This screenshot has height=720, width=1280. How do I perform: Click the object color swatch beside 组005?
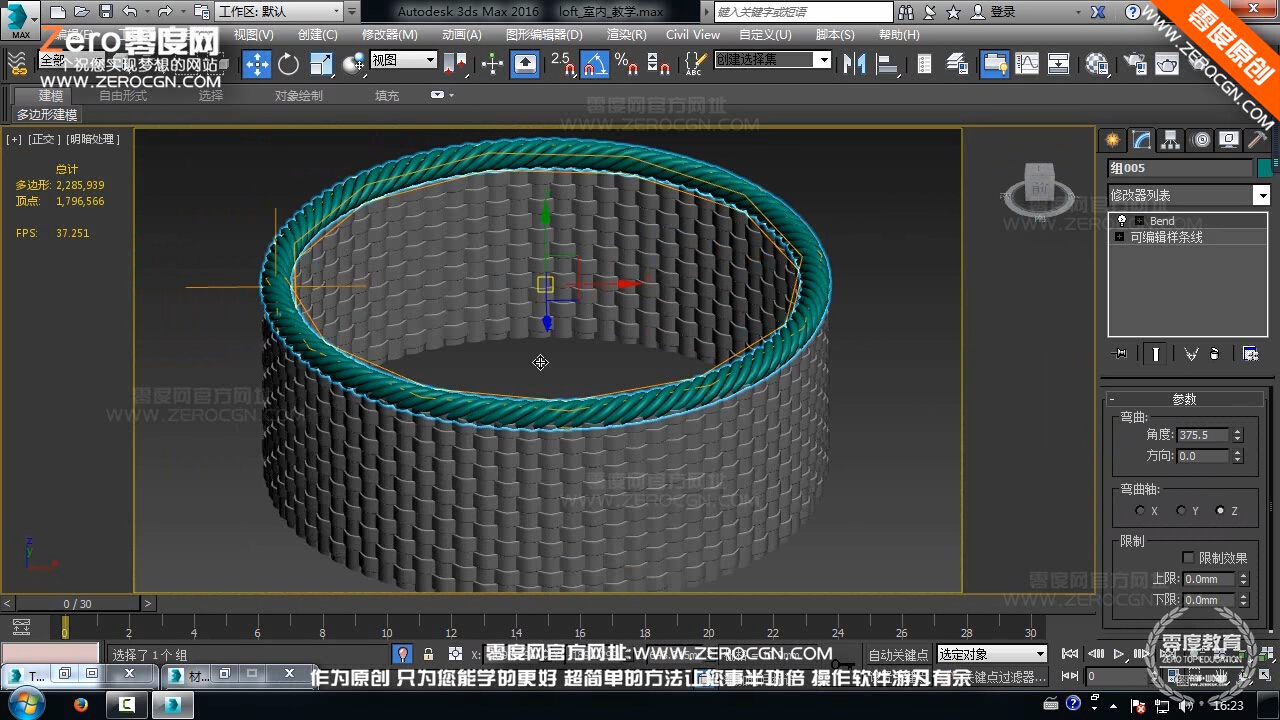[x=1265, y=168]
